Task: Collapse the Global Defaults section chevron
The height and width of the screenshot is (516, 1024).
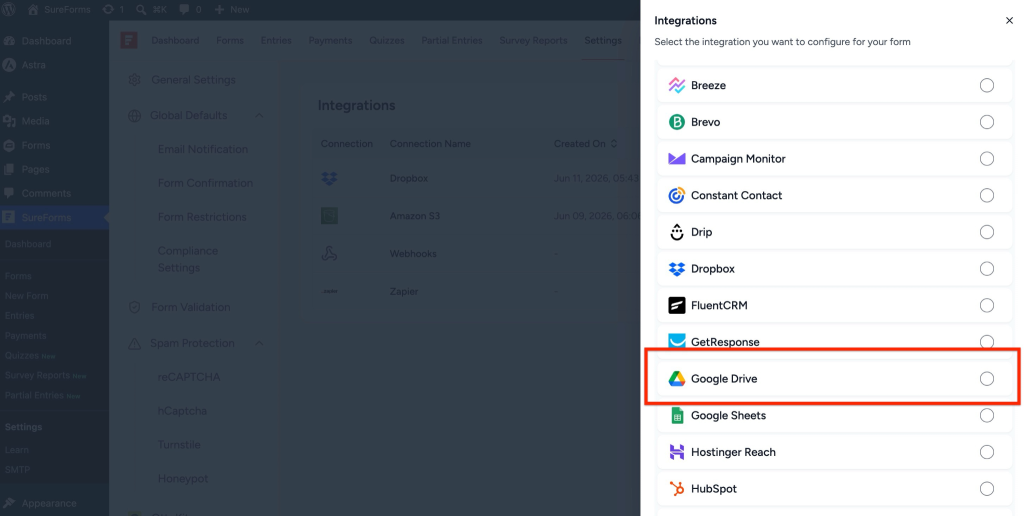Action: (x=259, y=116)
